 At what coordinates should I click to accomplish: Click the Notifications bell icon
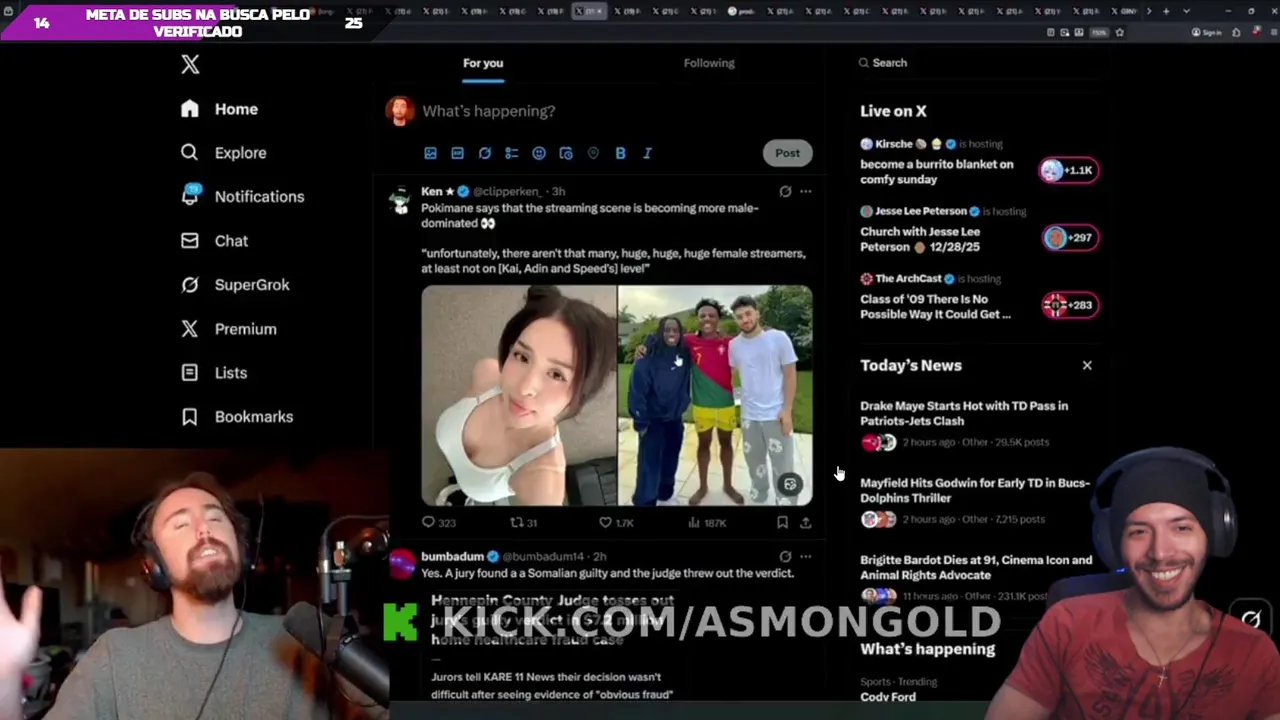190,195
